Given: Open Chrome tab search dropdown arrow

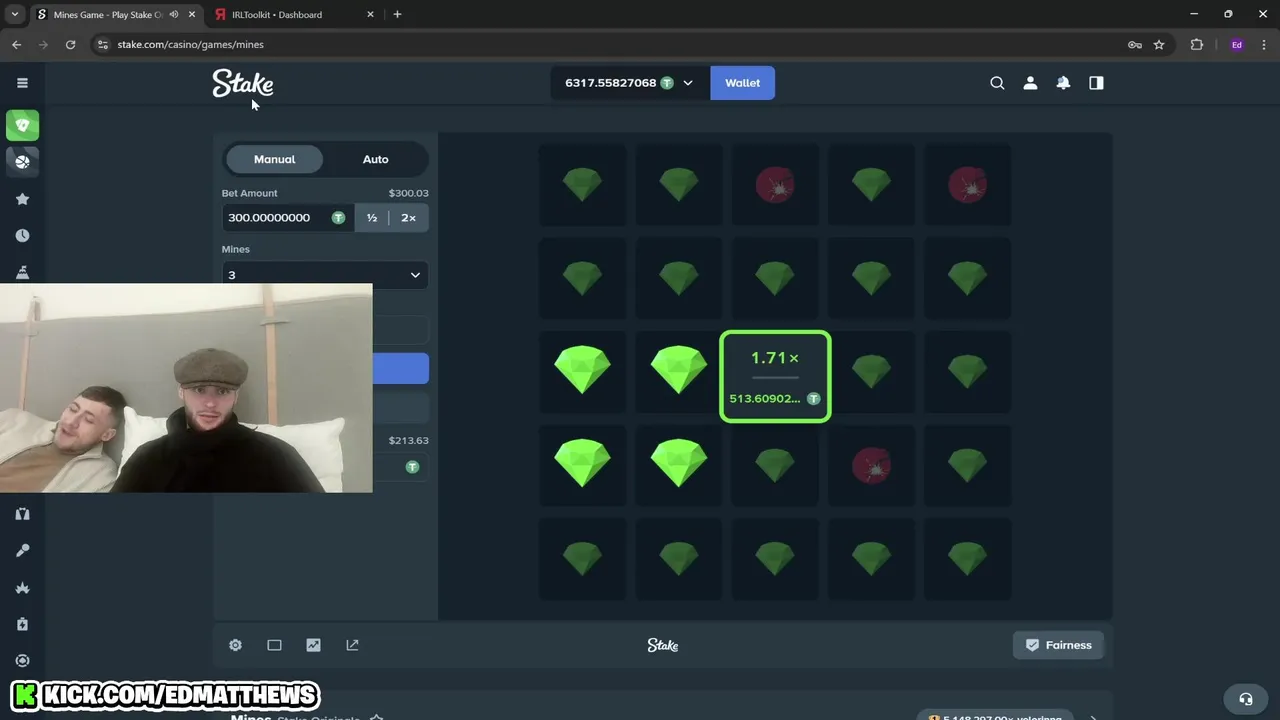Looking at the screenshot, I should click(14, 14).
